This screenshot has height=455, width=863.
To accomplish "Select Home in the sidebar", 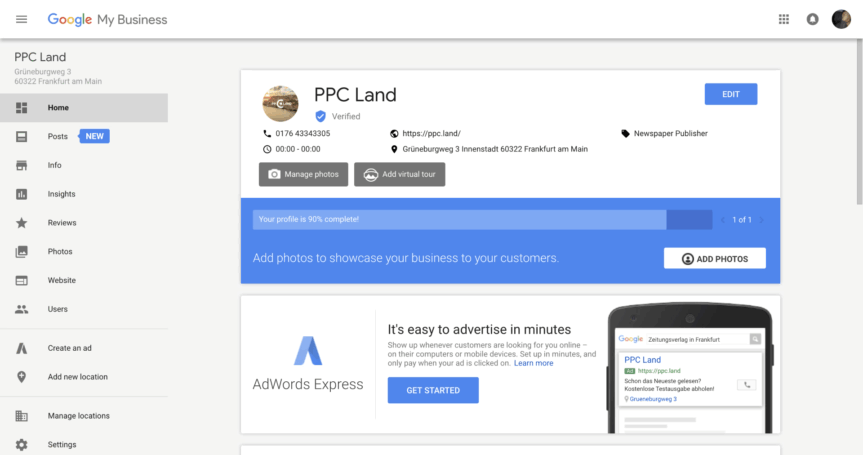I will (x=84, y=108).
